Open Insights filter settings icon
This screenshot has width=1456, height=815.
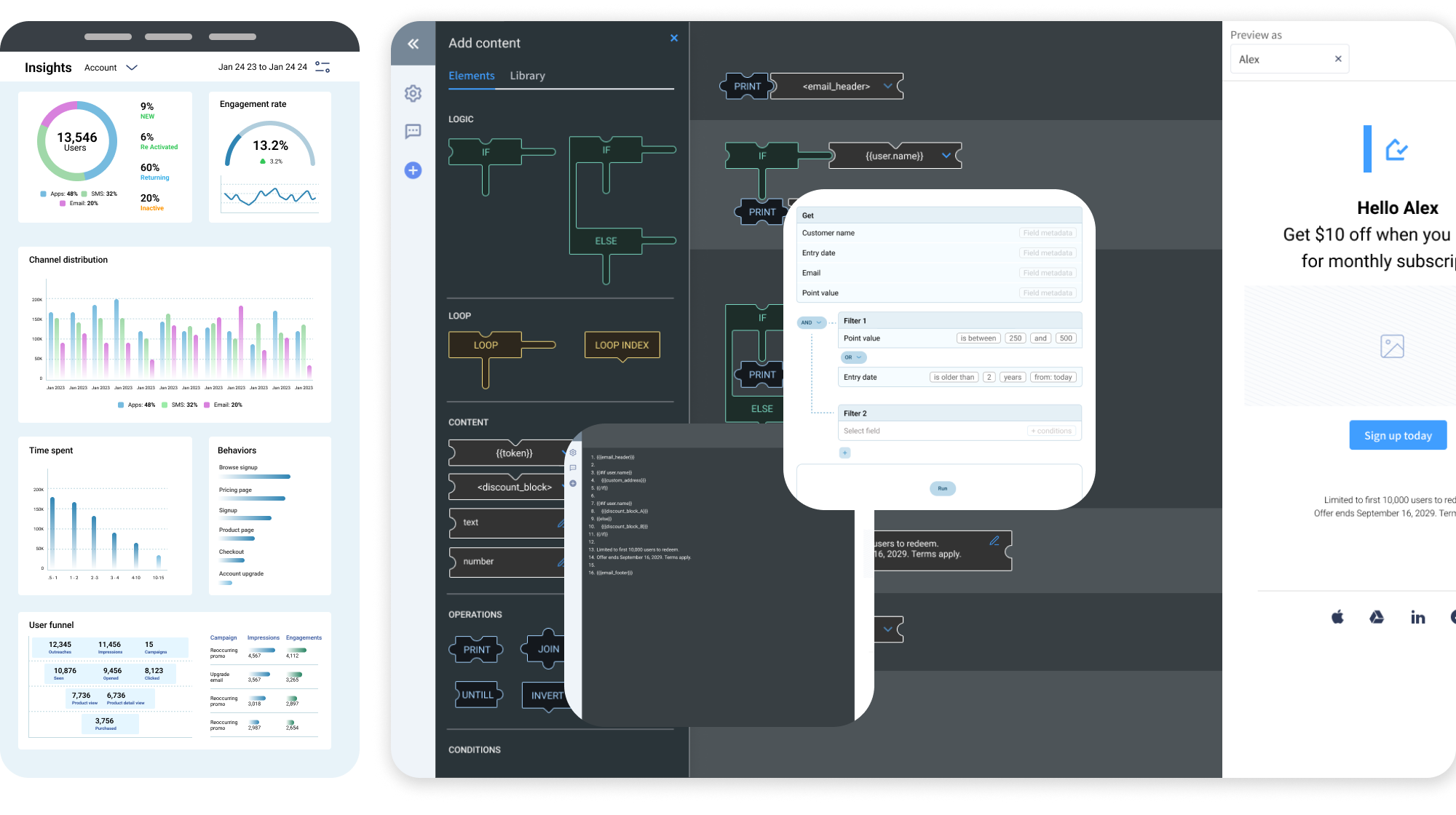click(323, 67)
